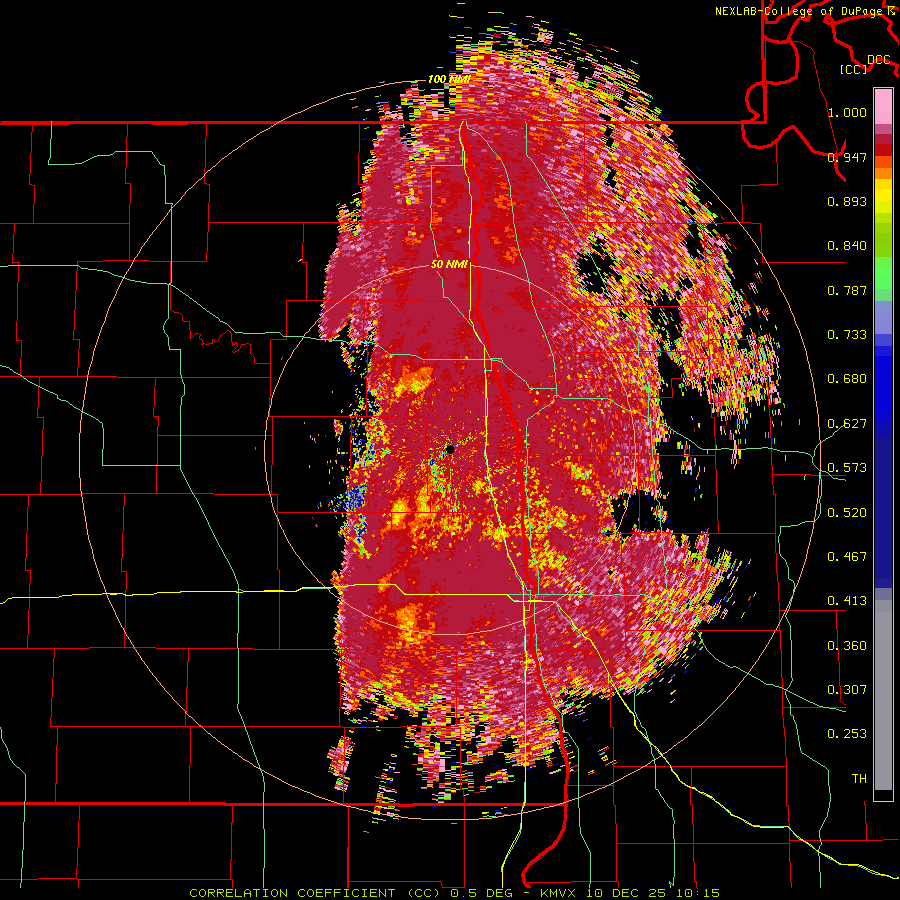The image size is (900, 900).
Task: Click the TH label near scale bottom
Action: (859, 779)
